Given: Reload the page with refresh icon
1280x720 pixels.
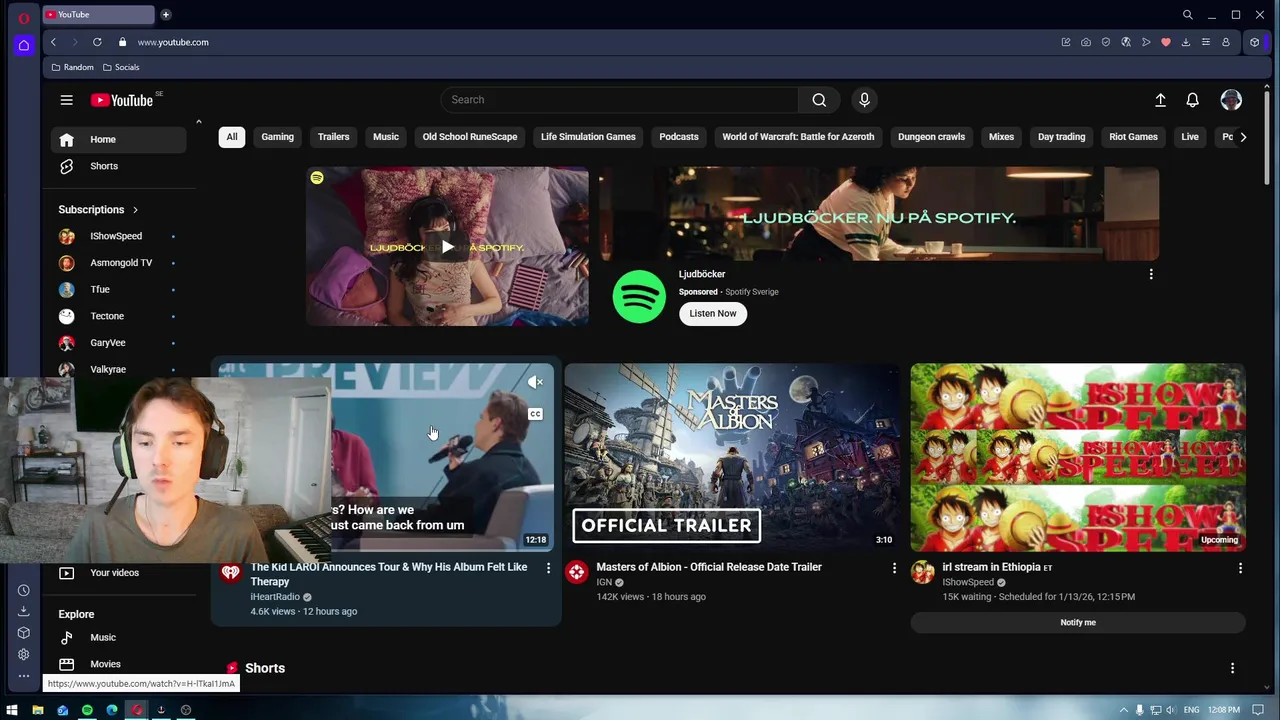Looking at the screenshot, I should [97, 42].
